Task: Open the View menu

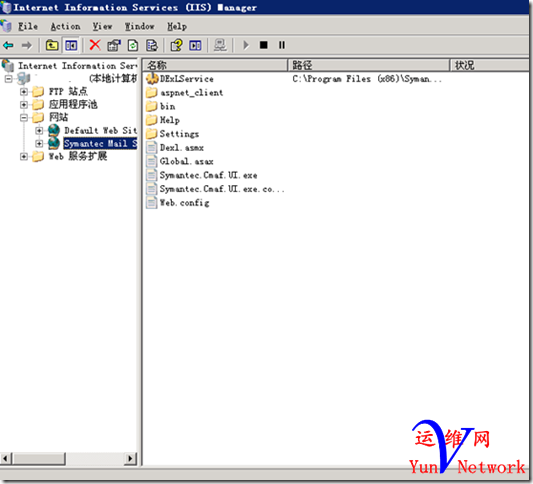Action: coord(102,26)
